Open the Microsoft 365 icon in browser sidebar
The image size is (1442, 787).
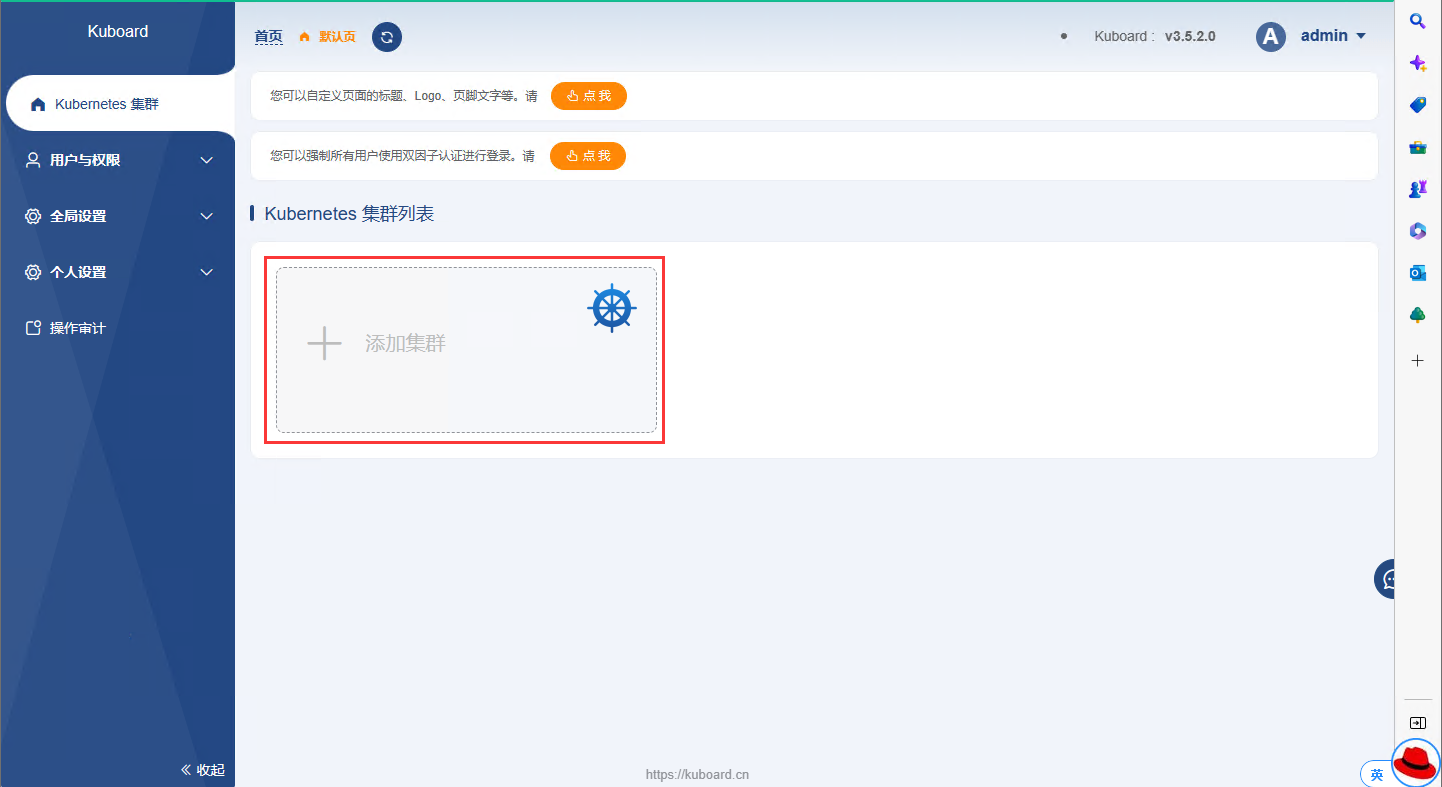1418,231
